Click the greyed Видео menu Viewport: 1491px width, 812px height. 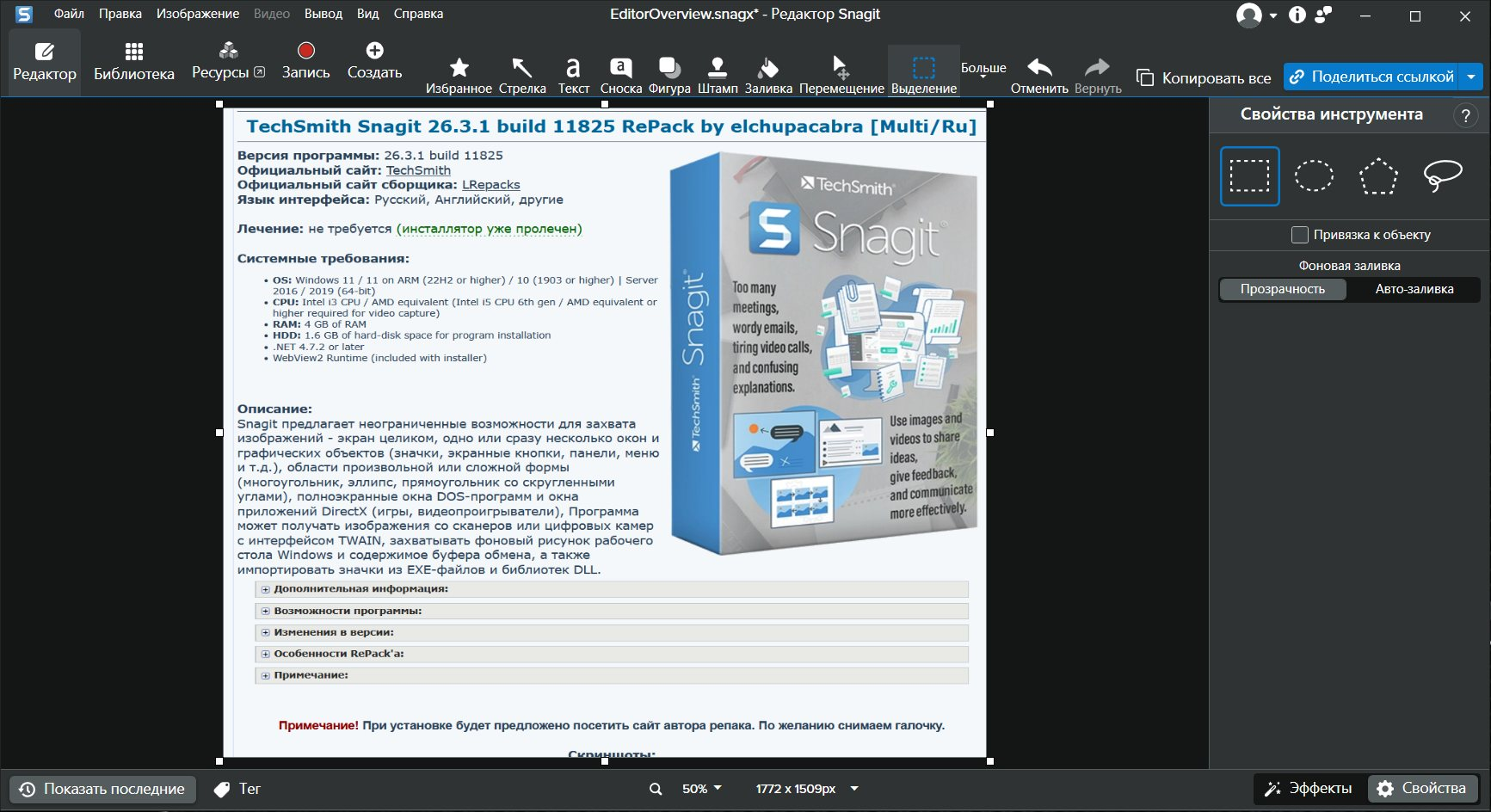[272, 14]
